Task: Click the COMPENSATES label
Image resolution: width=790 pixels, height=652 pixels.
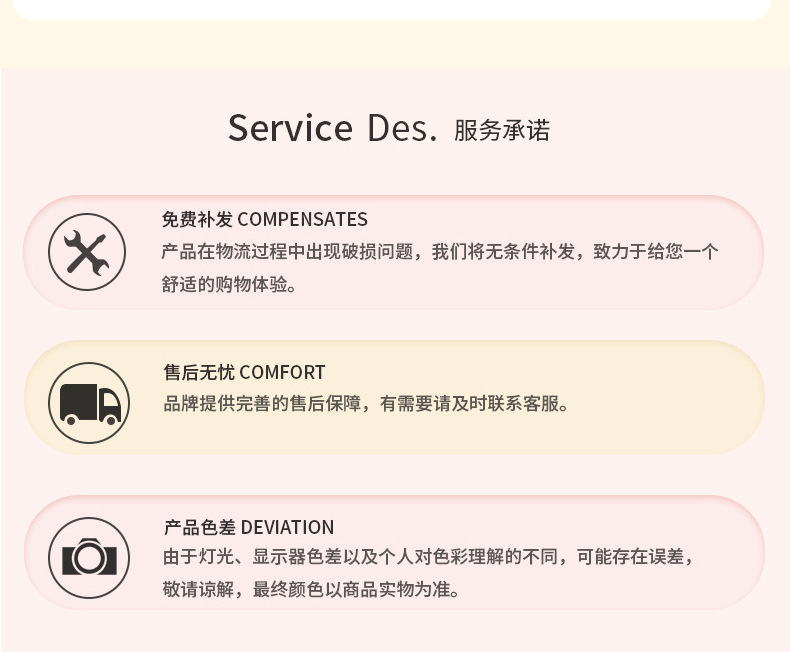Action: [302, 220]
